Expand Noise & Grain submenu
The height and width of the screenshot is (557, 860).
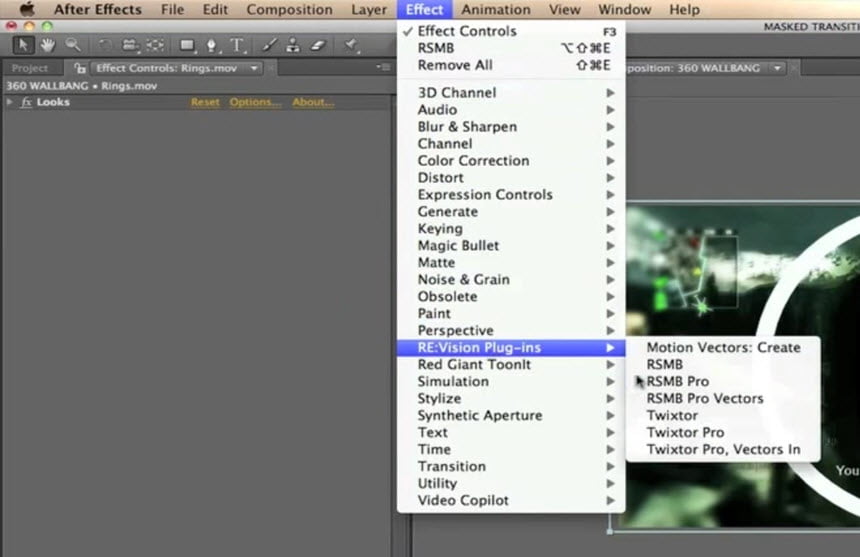(511, 280)
